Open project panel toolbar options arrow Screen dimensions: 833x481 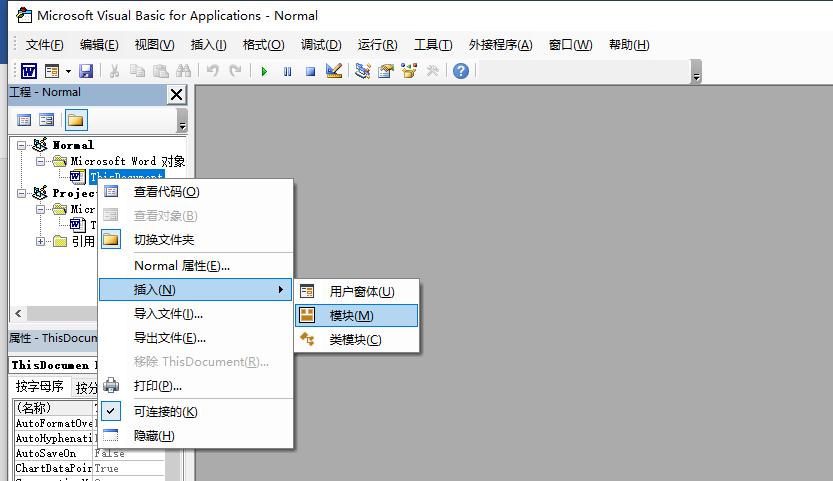click(x=182, y=121)
